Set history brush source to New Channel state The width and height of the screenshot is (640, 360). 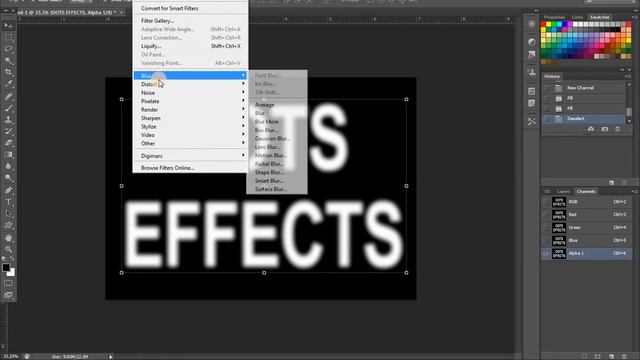(x=547, y=88)
